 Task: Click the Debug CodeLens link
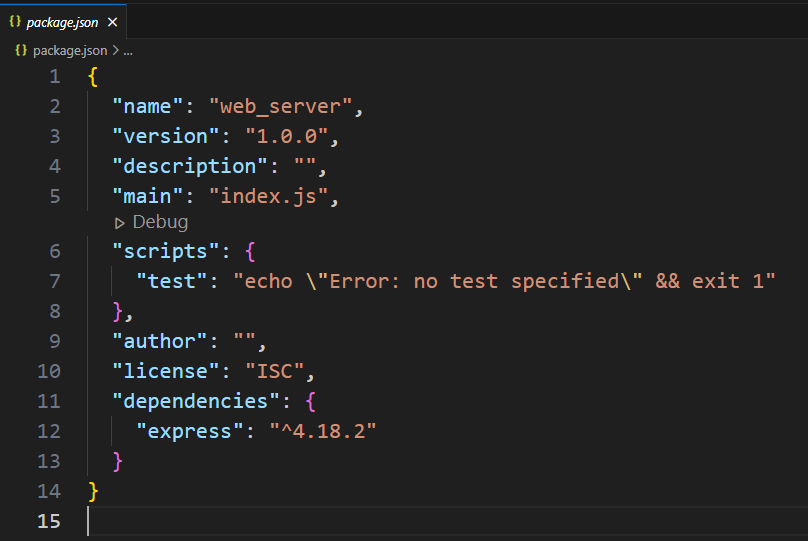coord(160,222)
